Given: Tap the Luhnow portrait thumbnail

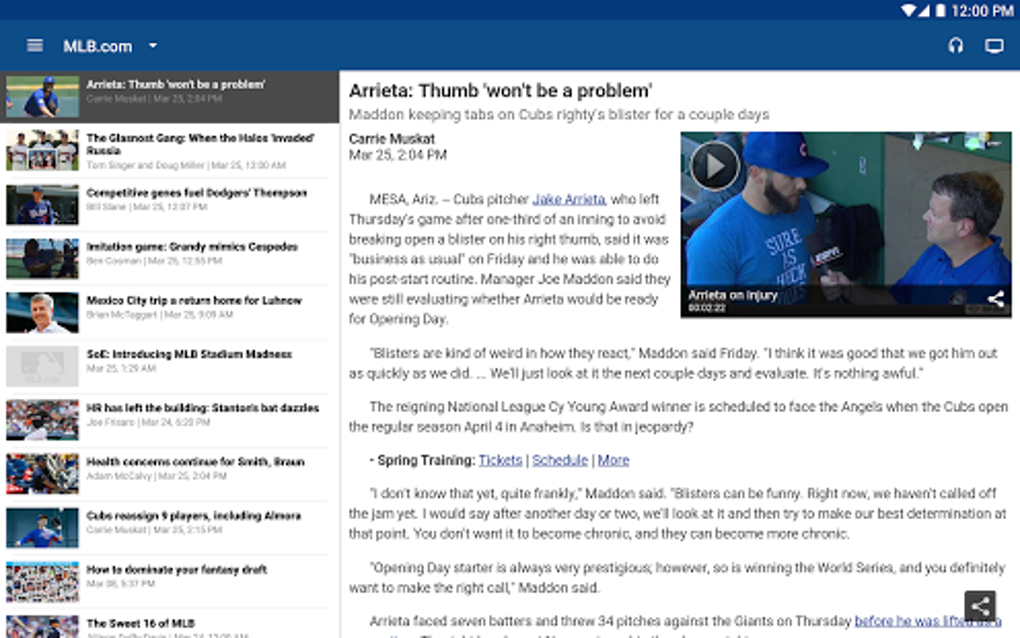Looking at the screenshot, I should click(42, 312).
